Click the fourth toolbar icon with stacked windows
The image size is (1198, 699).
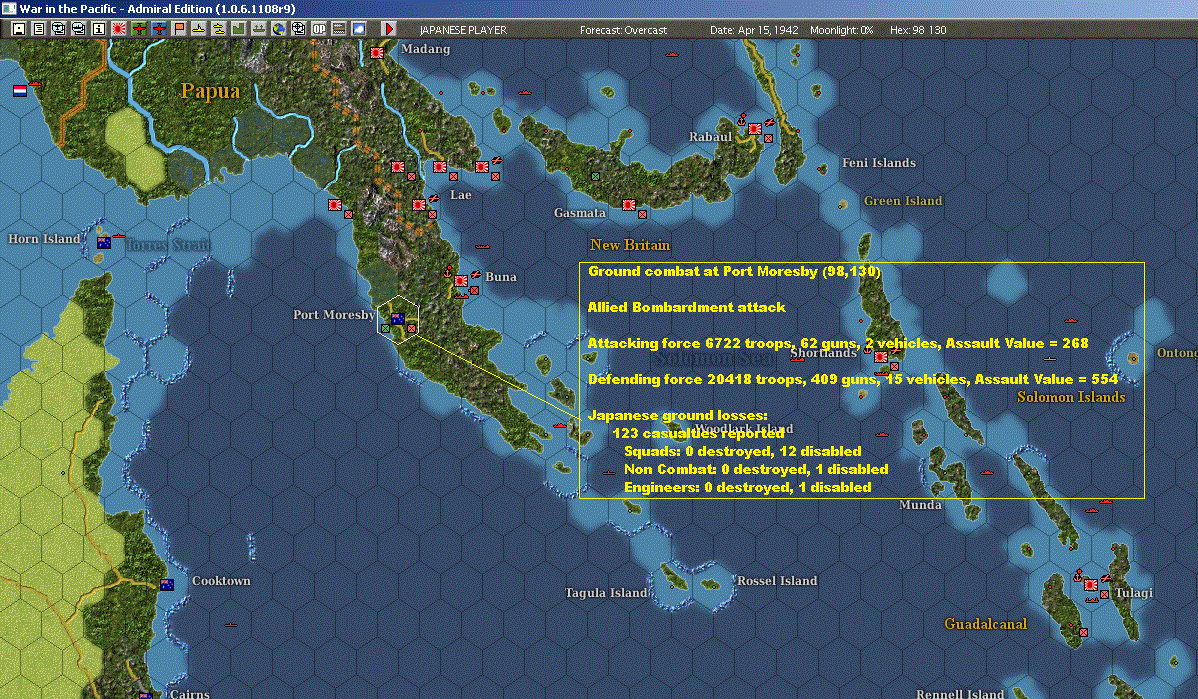(79, 29)
